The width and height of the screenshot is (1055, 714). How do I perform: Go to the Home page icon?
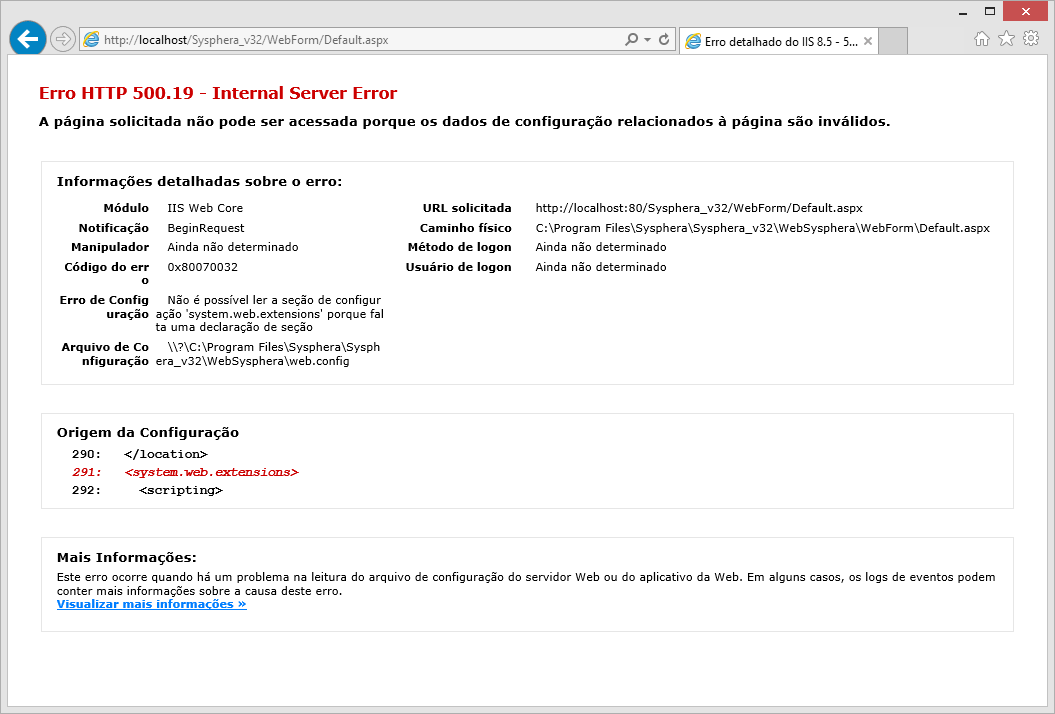[982, 38]
